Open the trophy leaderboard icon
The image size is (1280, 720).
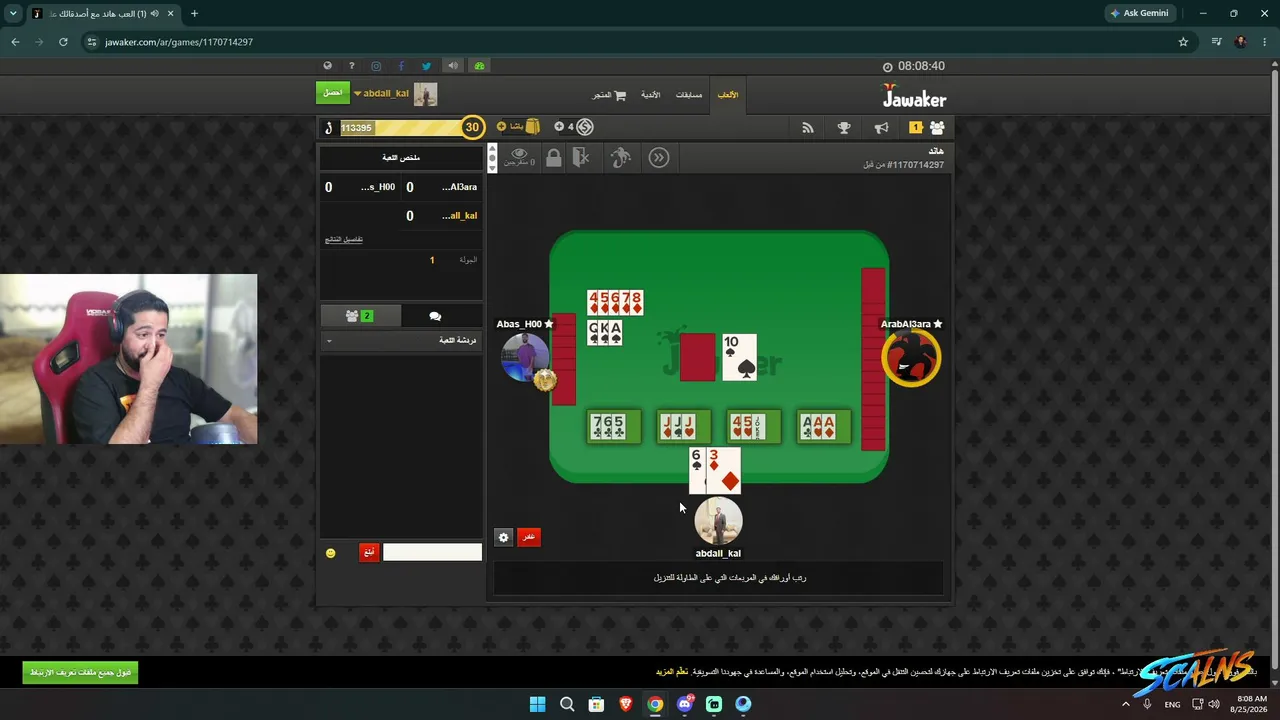click(x=844, y=128)
